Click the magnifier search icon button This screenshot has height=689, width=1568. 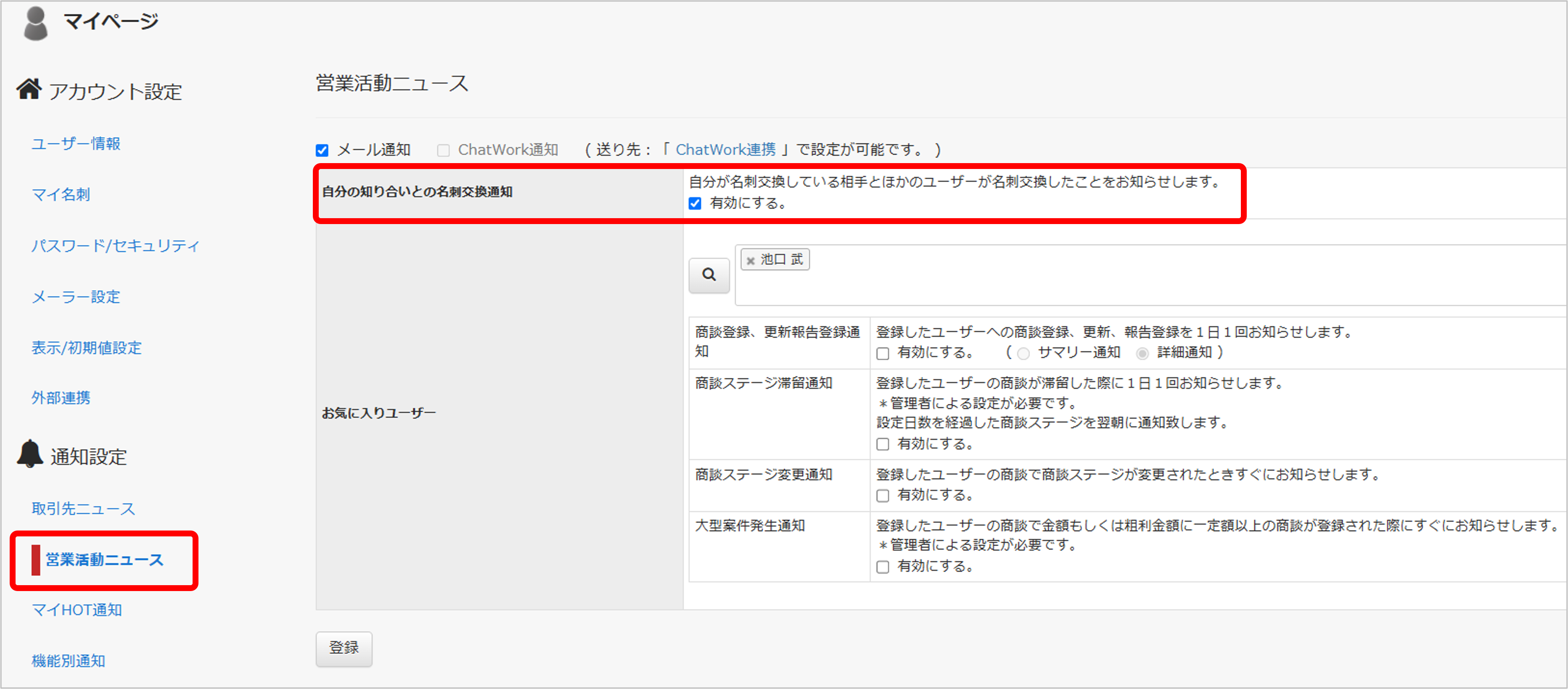point(709,275)
